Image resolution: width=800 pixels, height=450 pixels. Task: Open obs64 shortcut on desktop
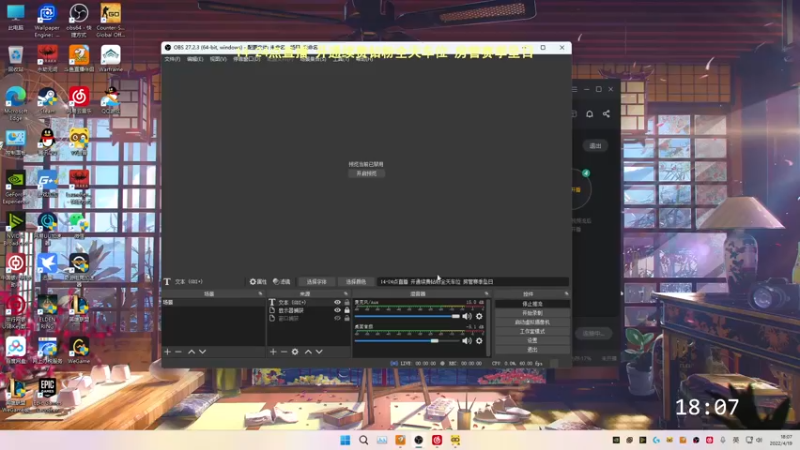point(79,20)
